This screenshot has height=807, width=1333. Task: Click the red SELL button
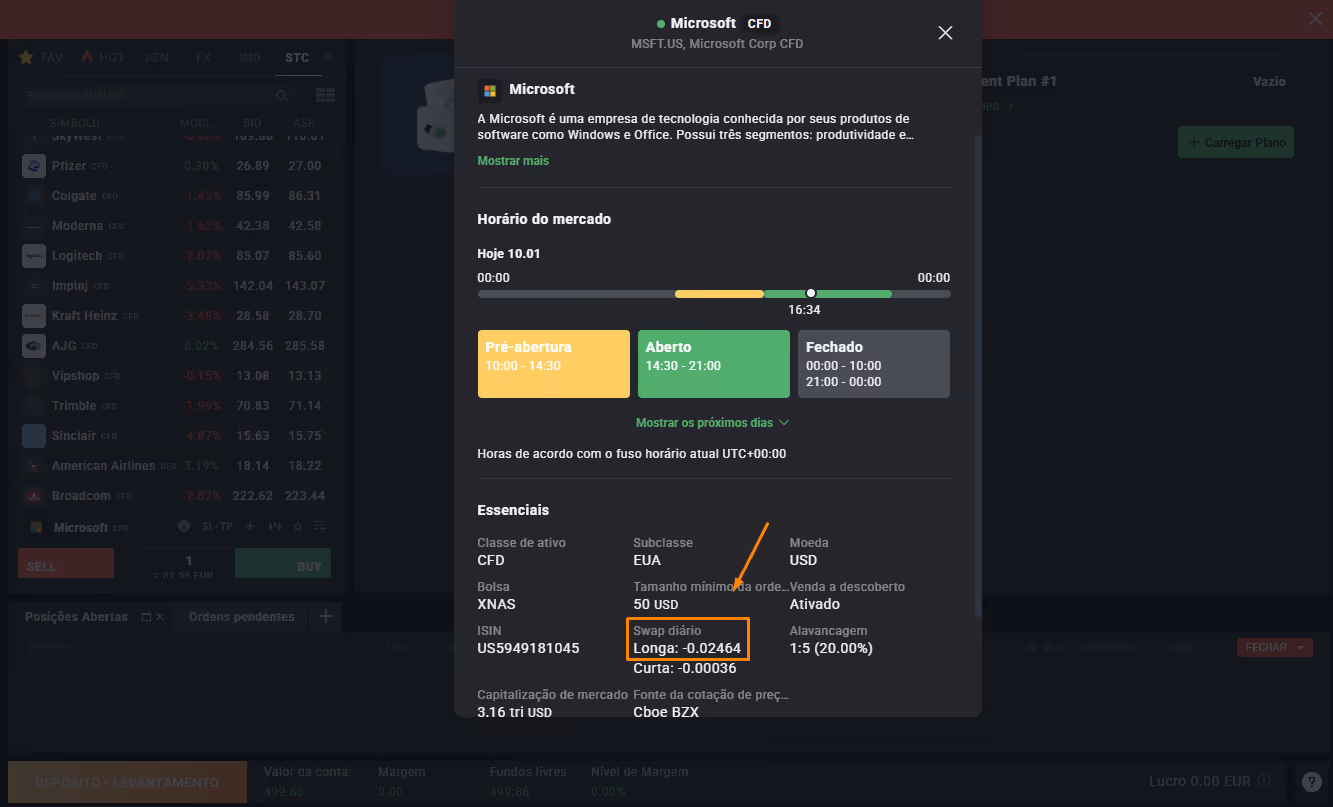pyautogui.click(x=66, y=563)
